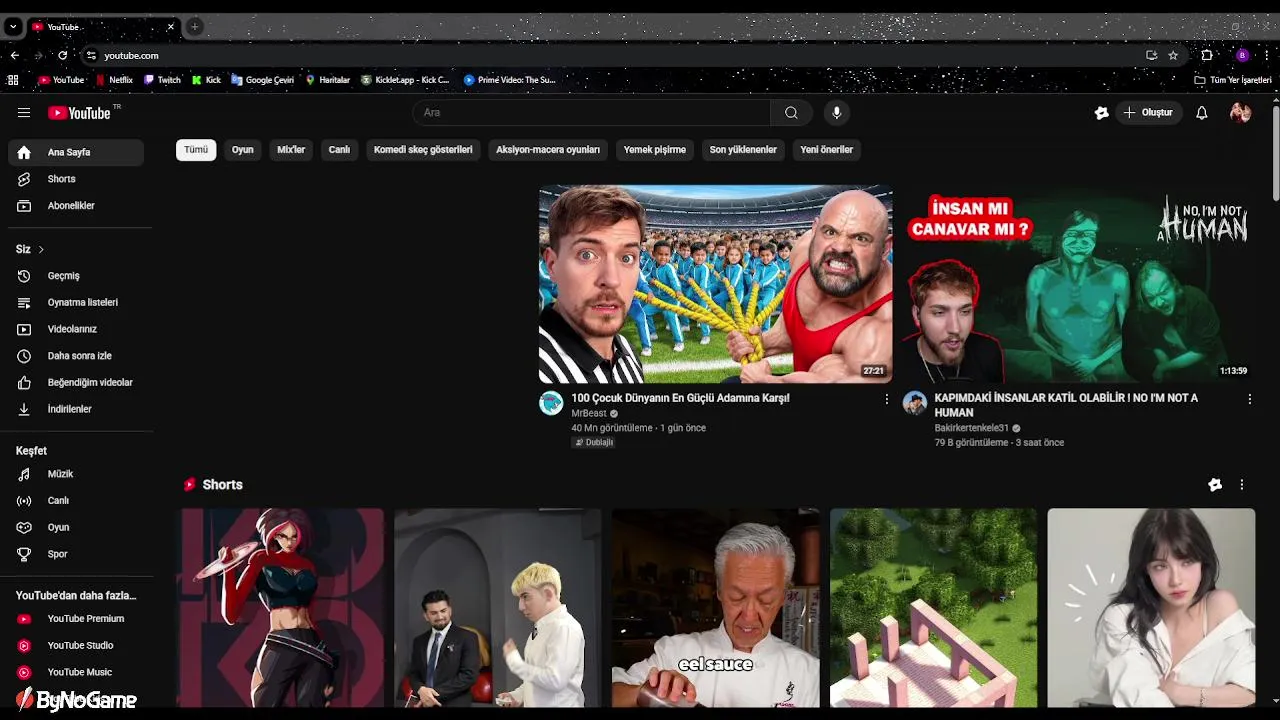Open the Netflix bookmark

coord(114,80)
